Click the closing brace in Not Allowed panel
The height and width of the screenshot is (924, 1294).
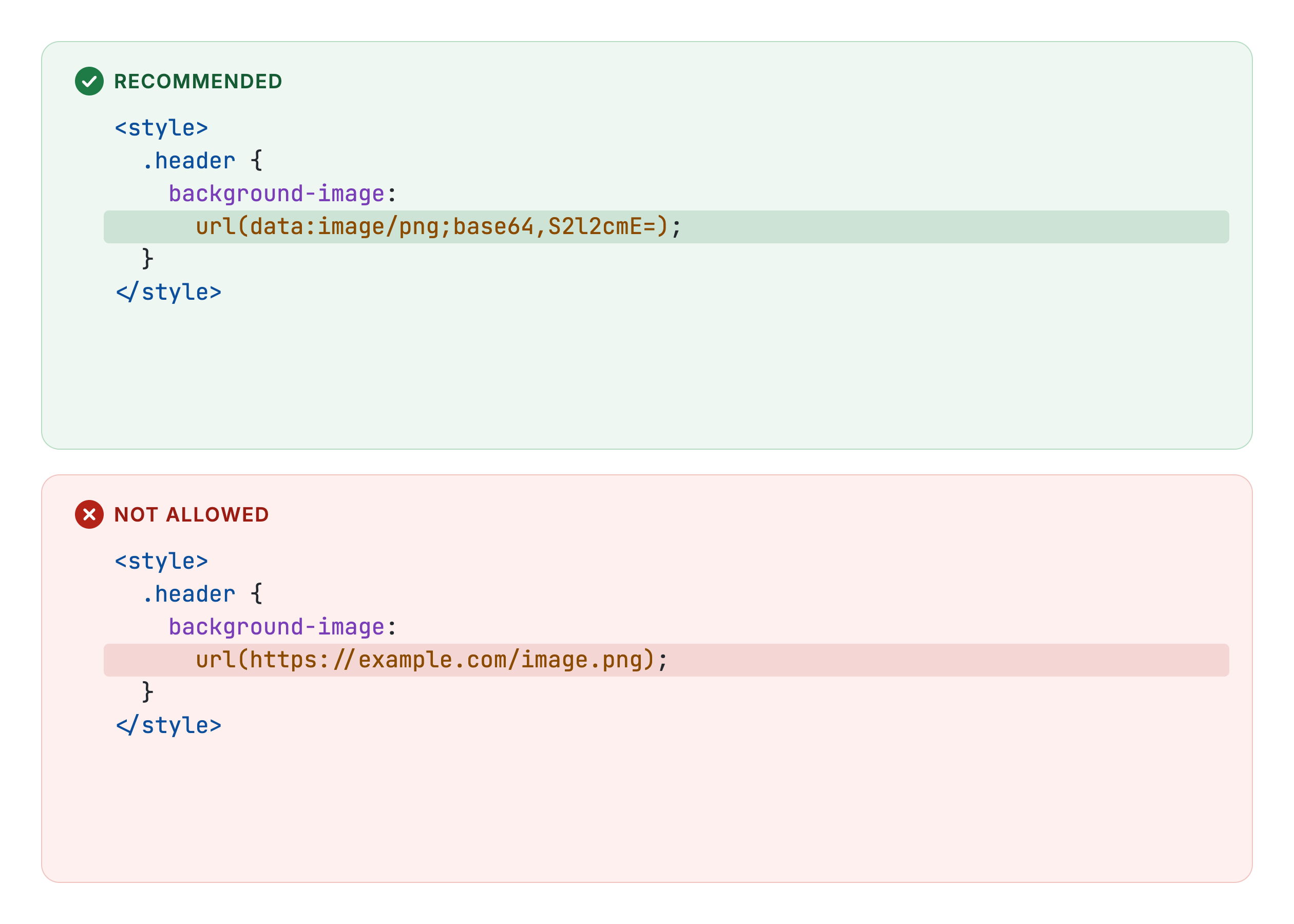147,692
